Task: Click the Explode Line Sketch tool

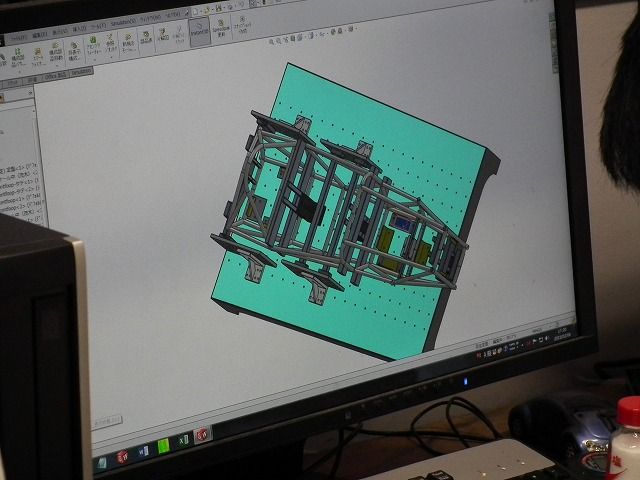Action: click(180, 33)
